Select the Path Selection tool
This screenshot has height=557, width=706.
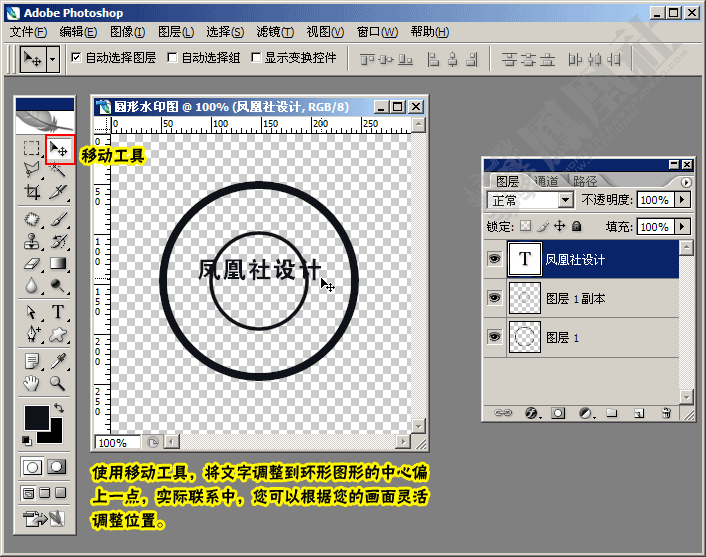32,312
